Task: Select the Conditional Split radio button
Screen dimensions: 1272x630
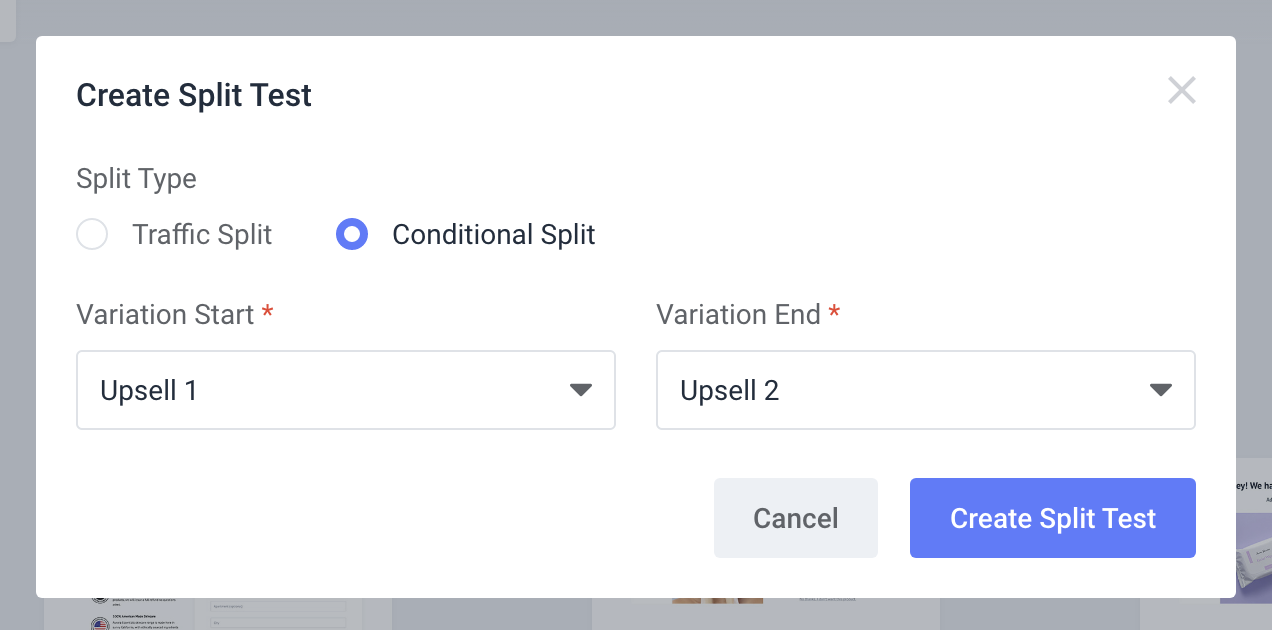Action: point(352,235)
